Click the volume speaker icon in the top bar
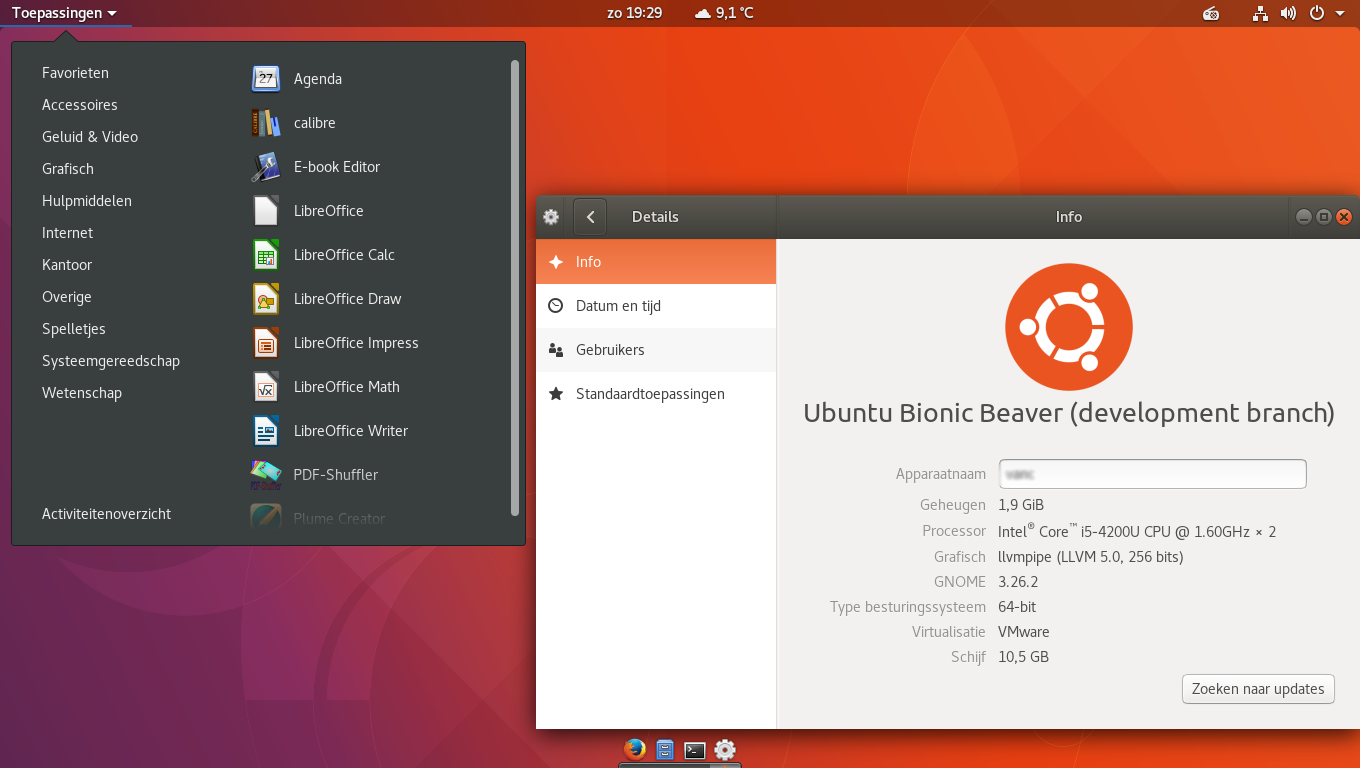Image resolution: width=1360 pixels, height=768 pixels. pyautogui.click(x=1288, y=13)
